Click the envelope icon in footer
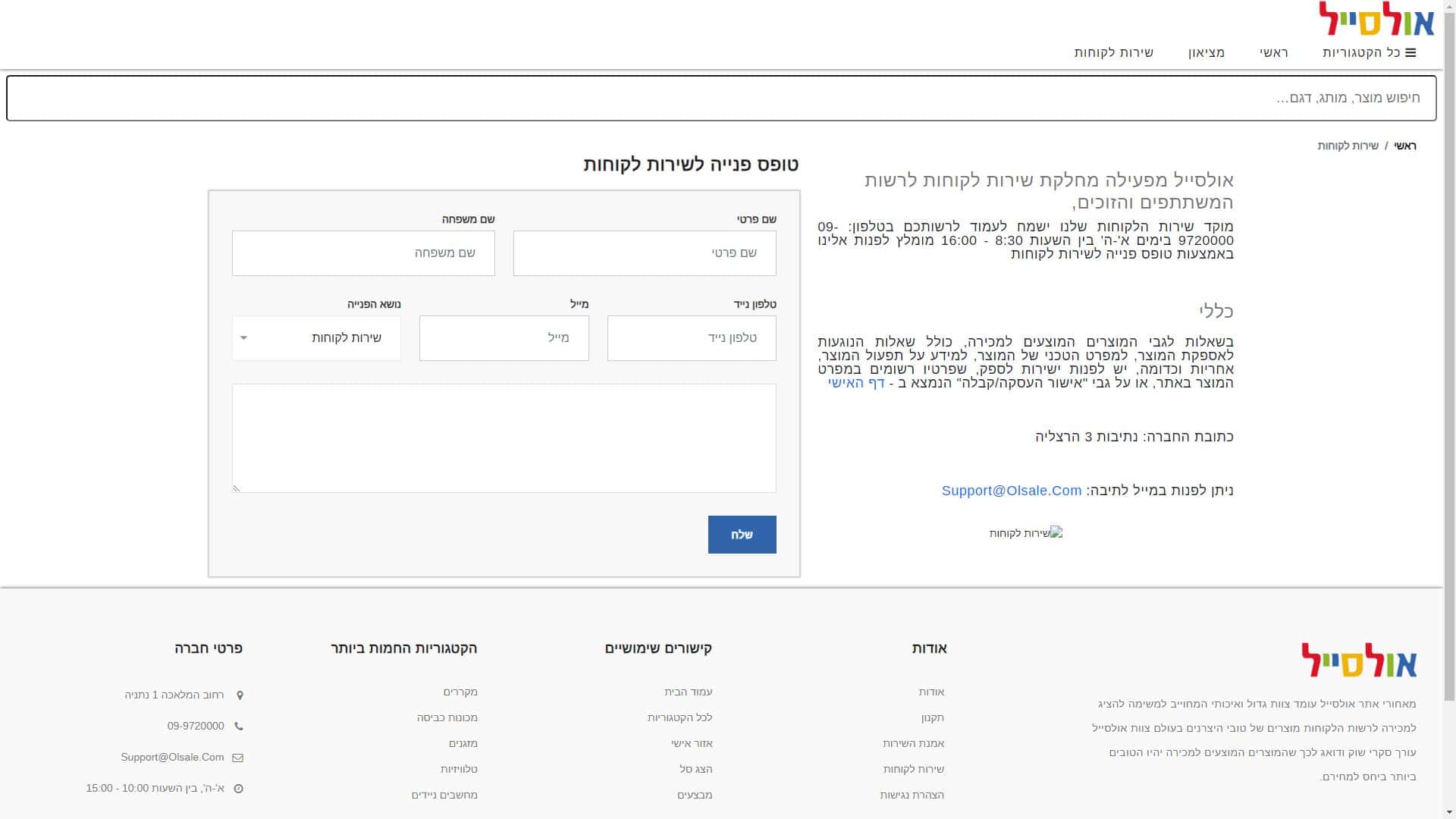1456x819 pixels. (238, 758)
